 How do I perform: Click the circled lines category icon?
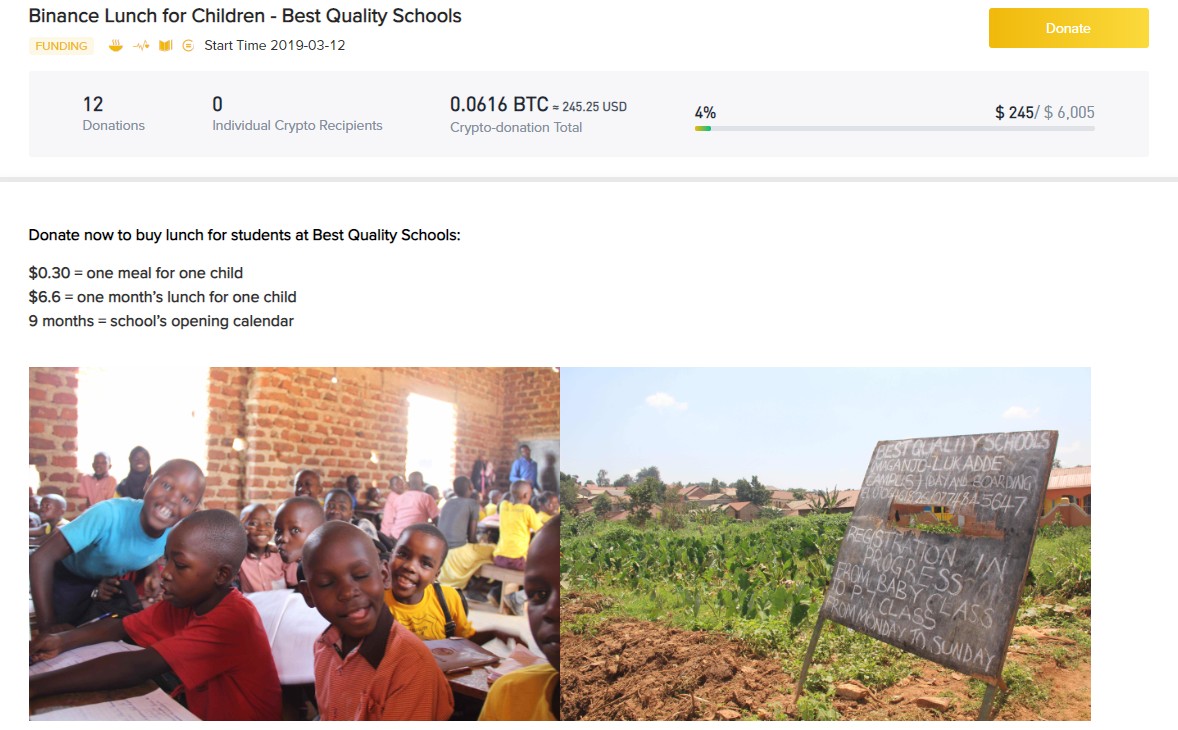(x=189, y=46)
